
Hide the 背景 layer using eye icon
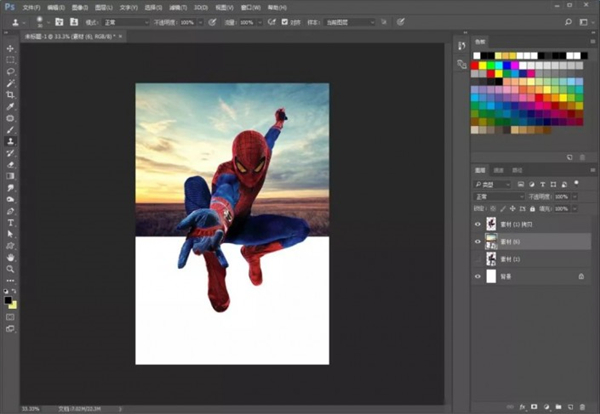[477, 276]
